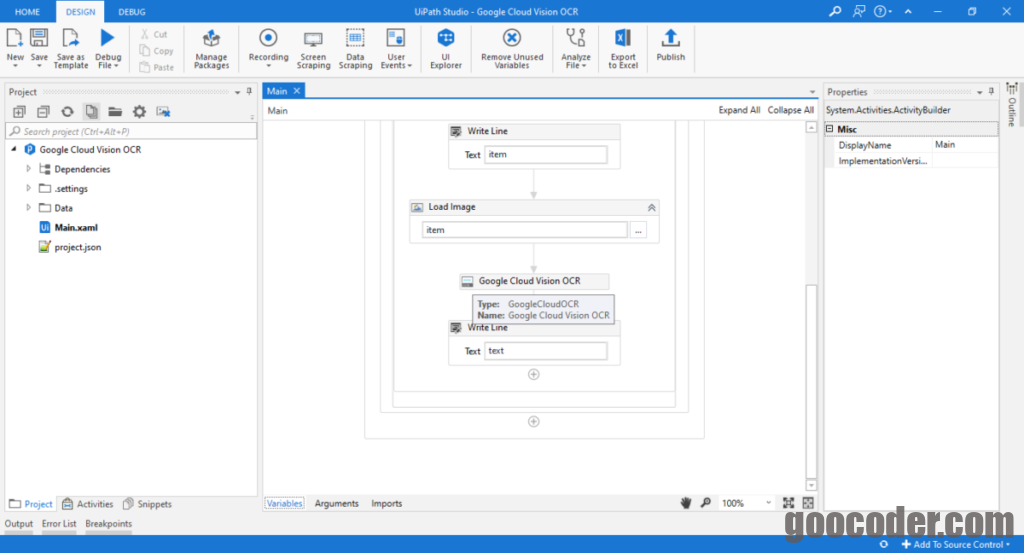The height and width of the screenshot is (553, 1024).
Task: Open Project Settings gear icon
Action: pos(139,111)
